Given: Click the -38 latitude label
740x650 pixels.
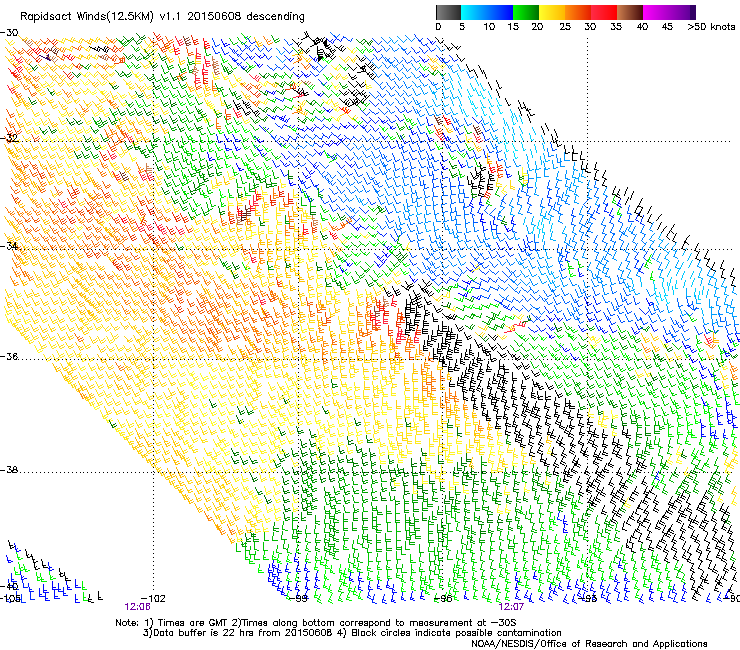Looking at the screenshot, I should click(x=9, y=470).
